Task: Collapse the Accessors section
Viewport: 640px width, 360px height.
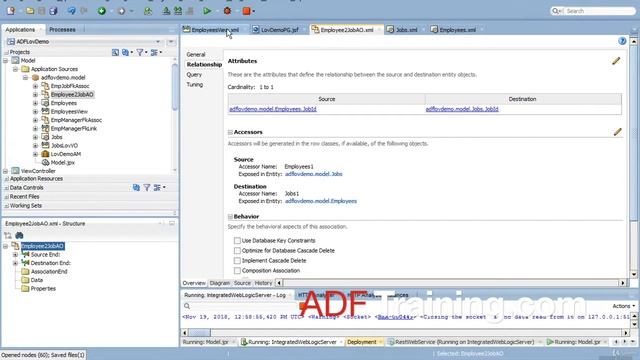Action: pyautogui.click(x=230, y=132)
